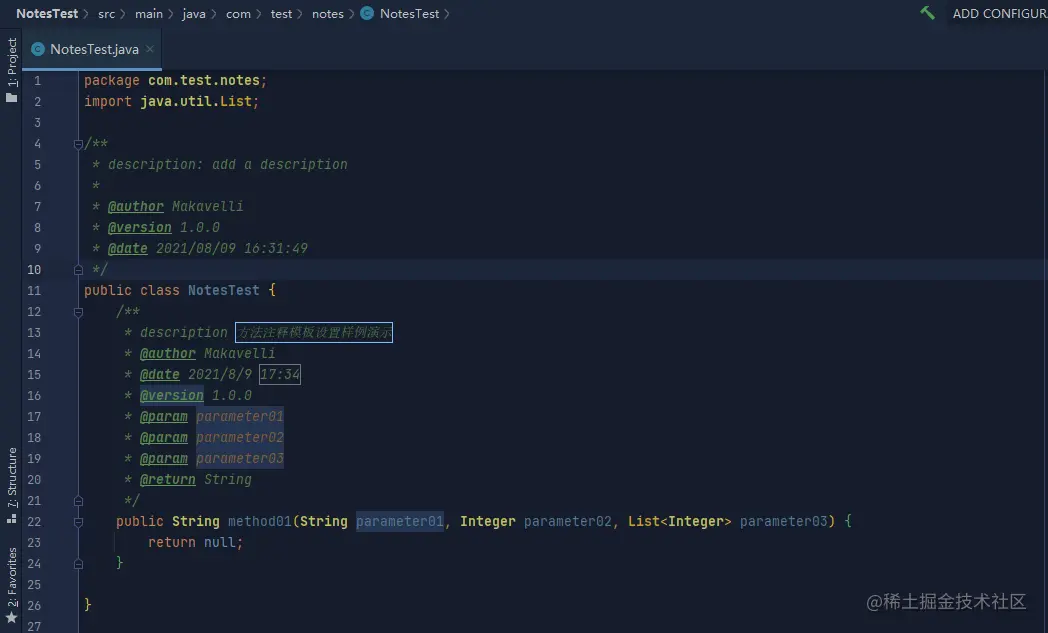Click the Project folder icon in sidebar
The width and height of the screenshot is (1048, 633).
pyautogui.click(x=11, y=98)
